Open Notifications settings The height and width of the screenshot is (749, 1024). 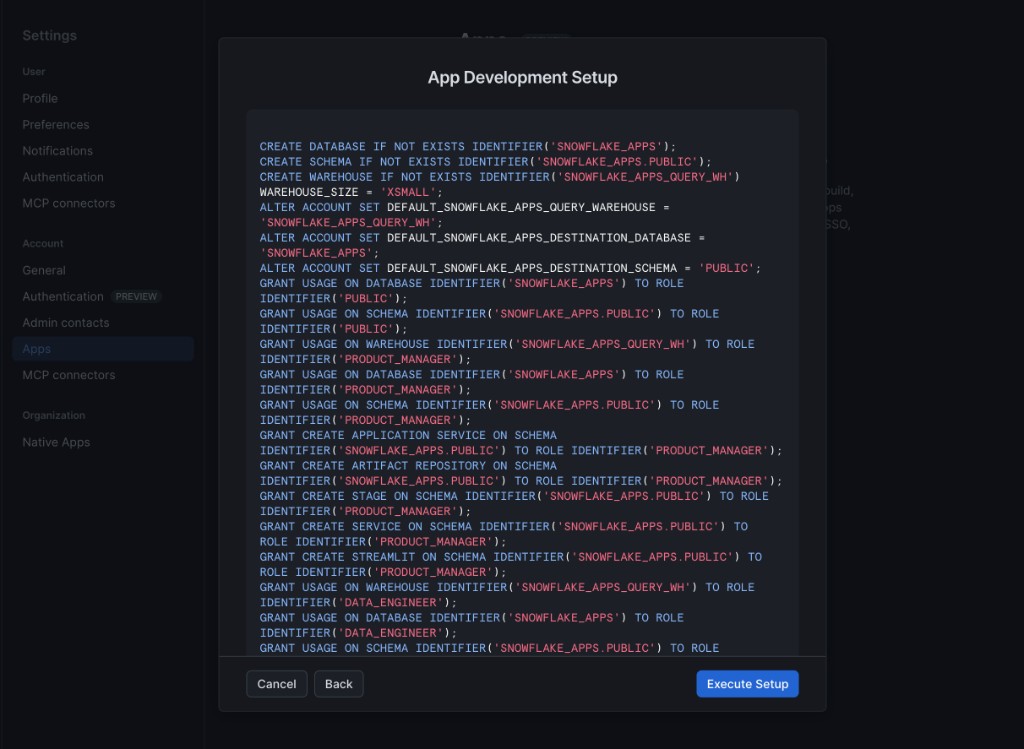[57, 151]
